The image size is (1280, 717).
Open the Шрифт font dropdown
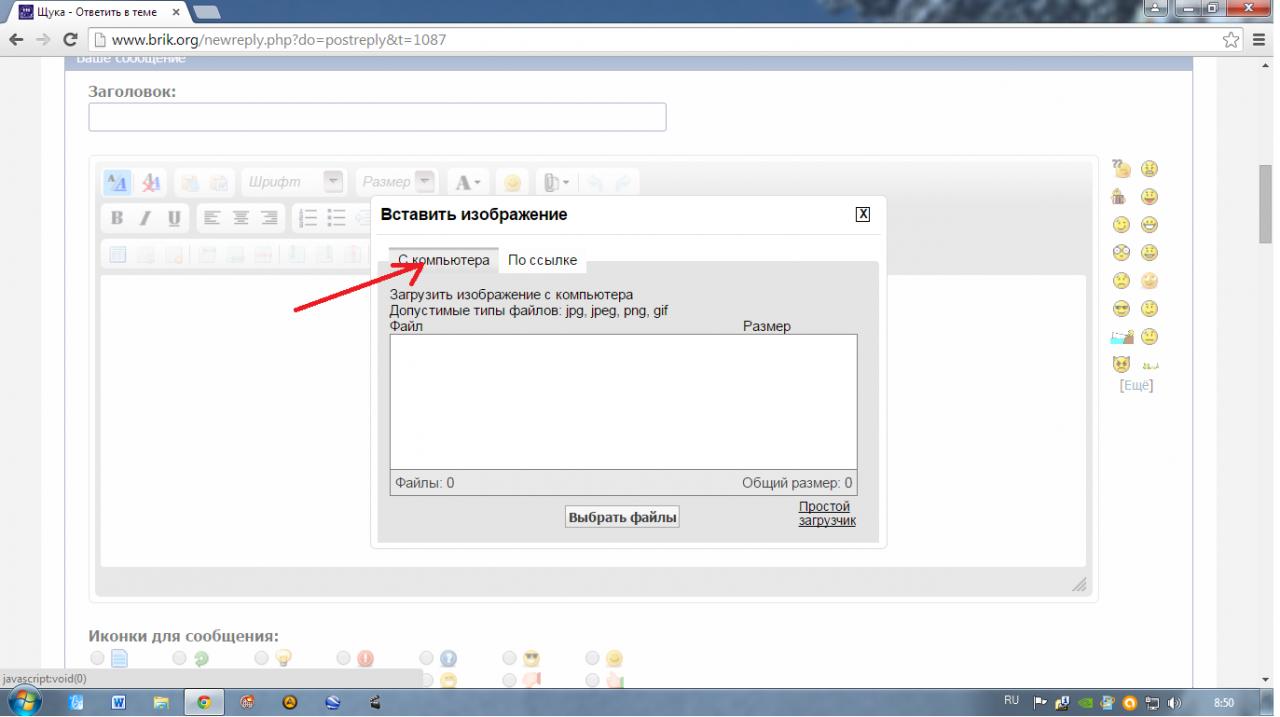pos(334,182)
